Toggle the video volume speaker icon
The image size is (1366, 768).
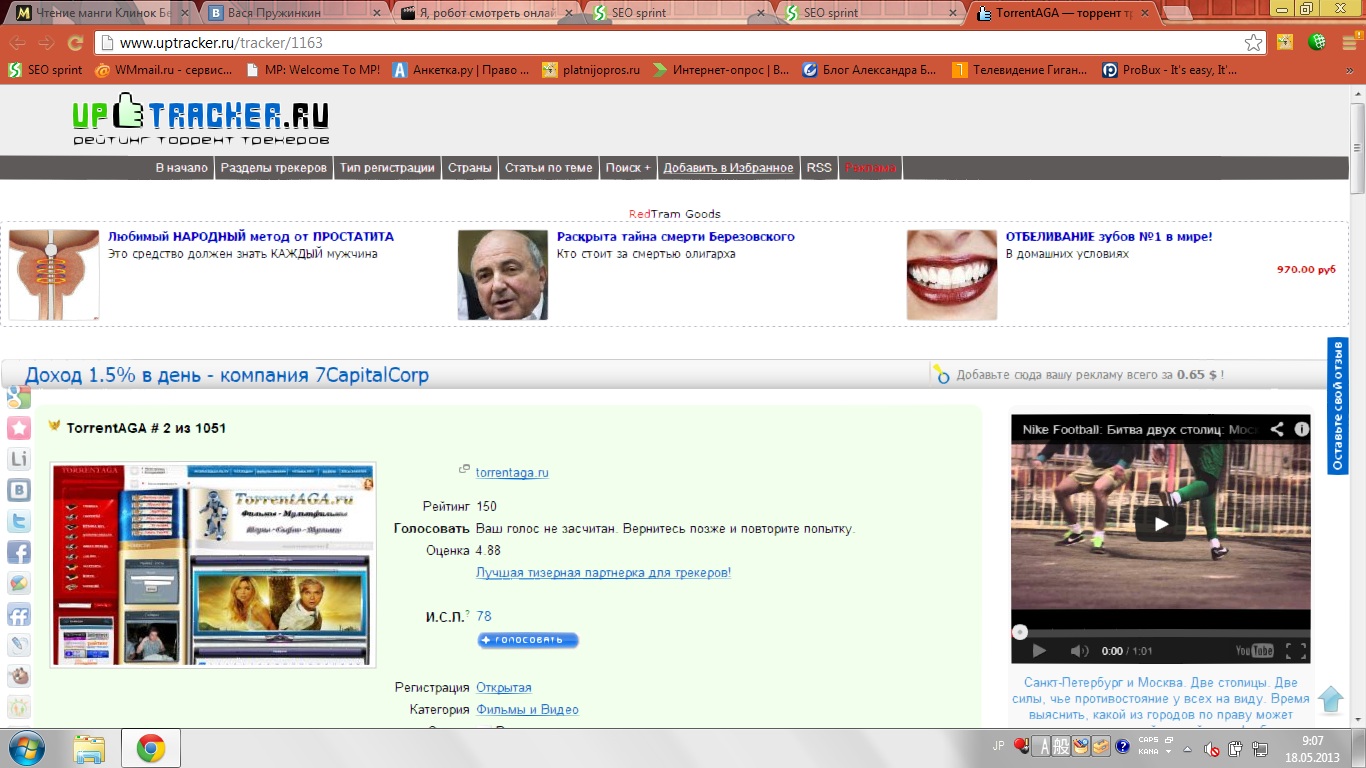[x=1079, y=650]
